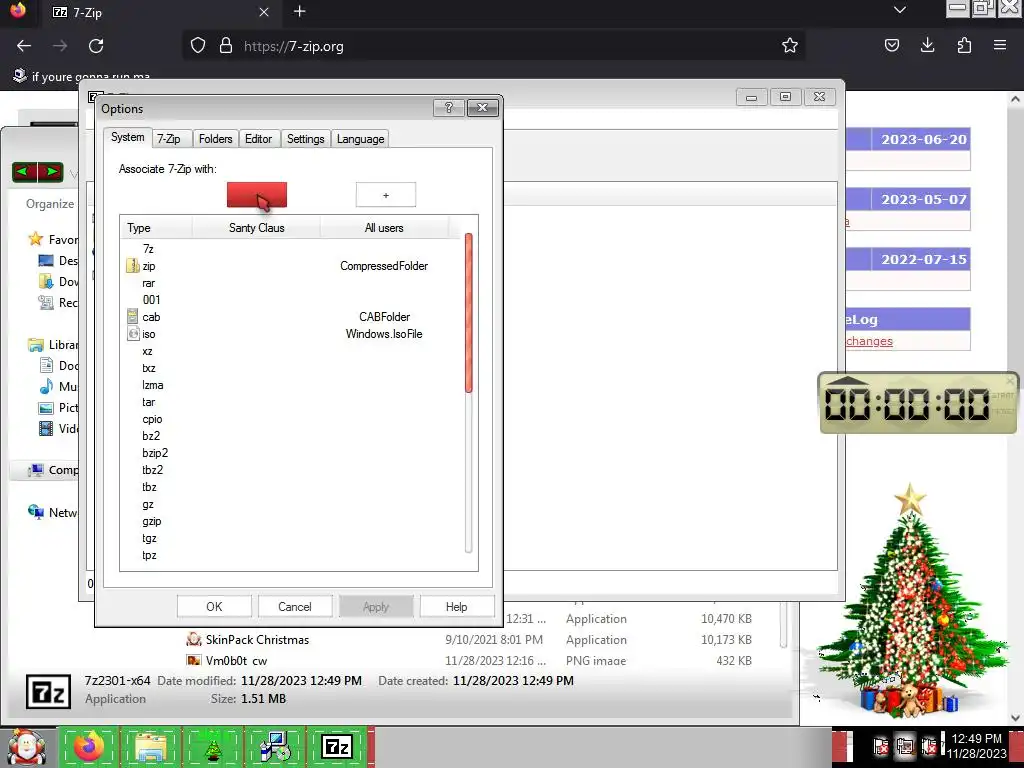Viewport: 1024px width, 768px height.
Task: Open the Network node in Explorer sidebar
Action: point(52,512)
